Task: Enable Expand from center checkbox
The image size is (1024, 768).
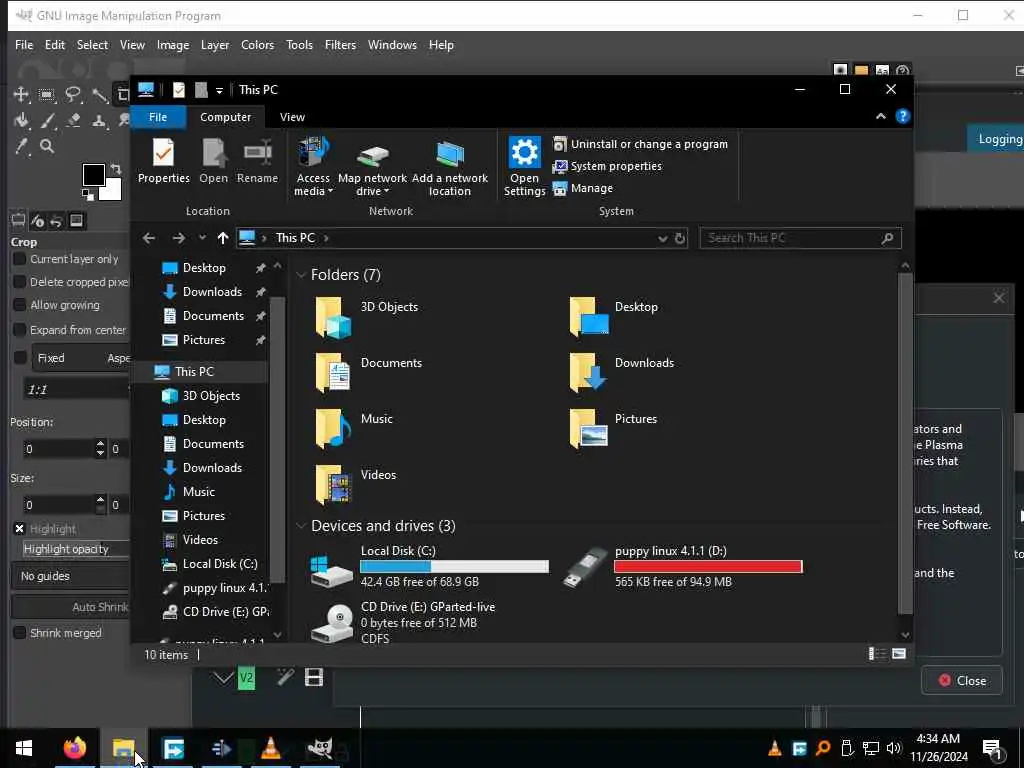Action: point(20,330)
